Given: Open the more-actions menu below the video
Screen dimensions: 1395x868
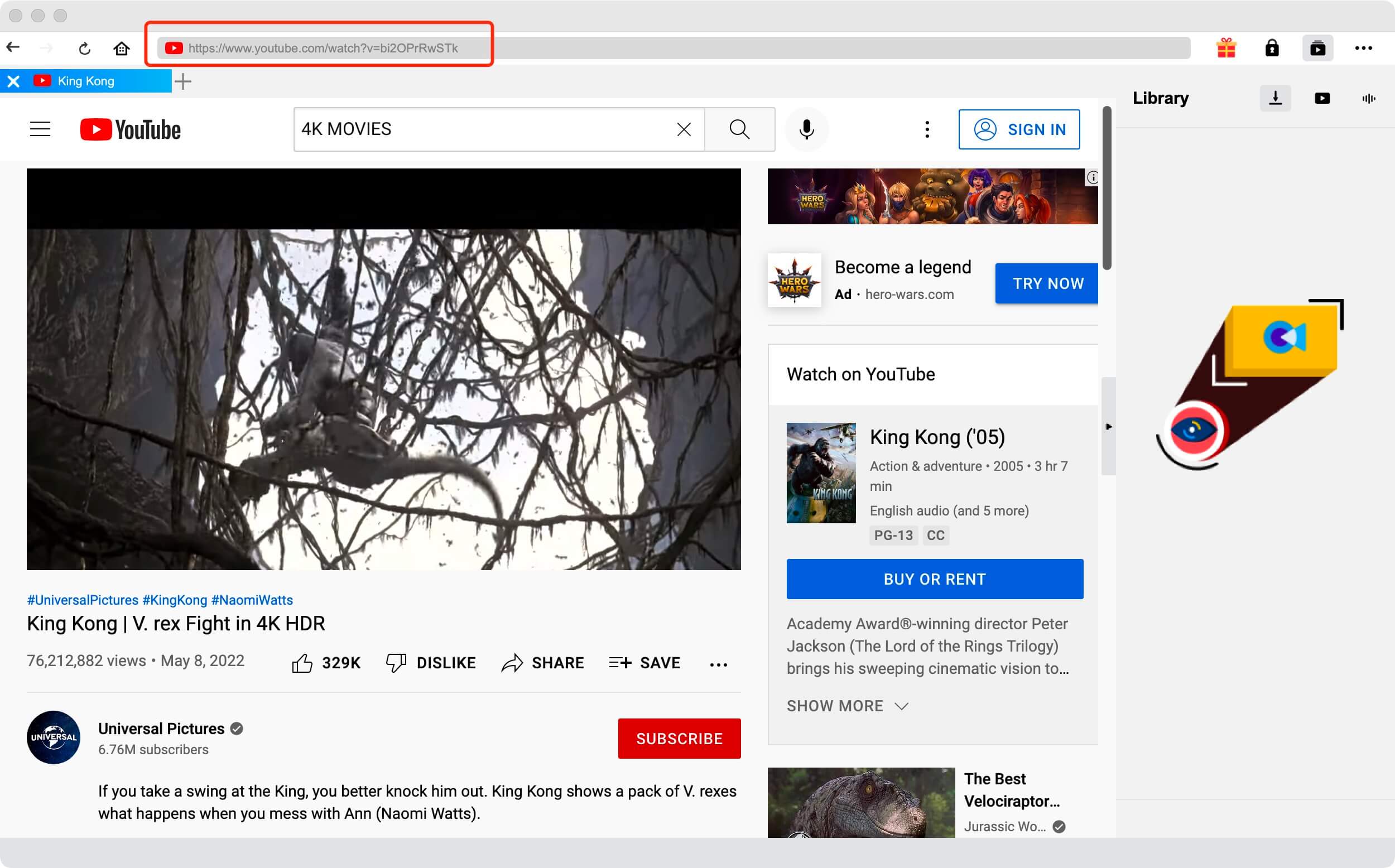Looking at the screenshot, I should 718,664.
